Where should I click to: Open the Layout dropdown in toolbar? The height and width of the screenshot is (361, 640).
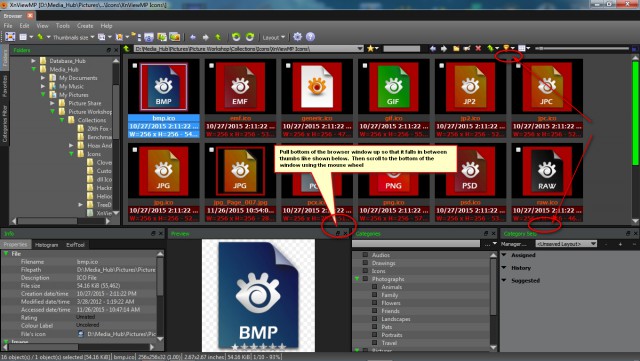(x=273, y=37)
